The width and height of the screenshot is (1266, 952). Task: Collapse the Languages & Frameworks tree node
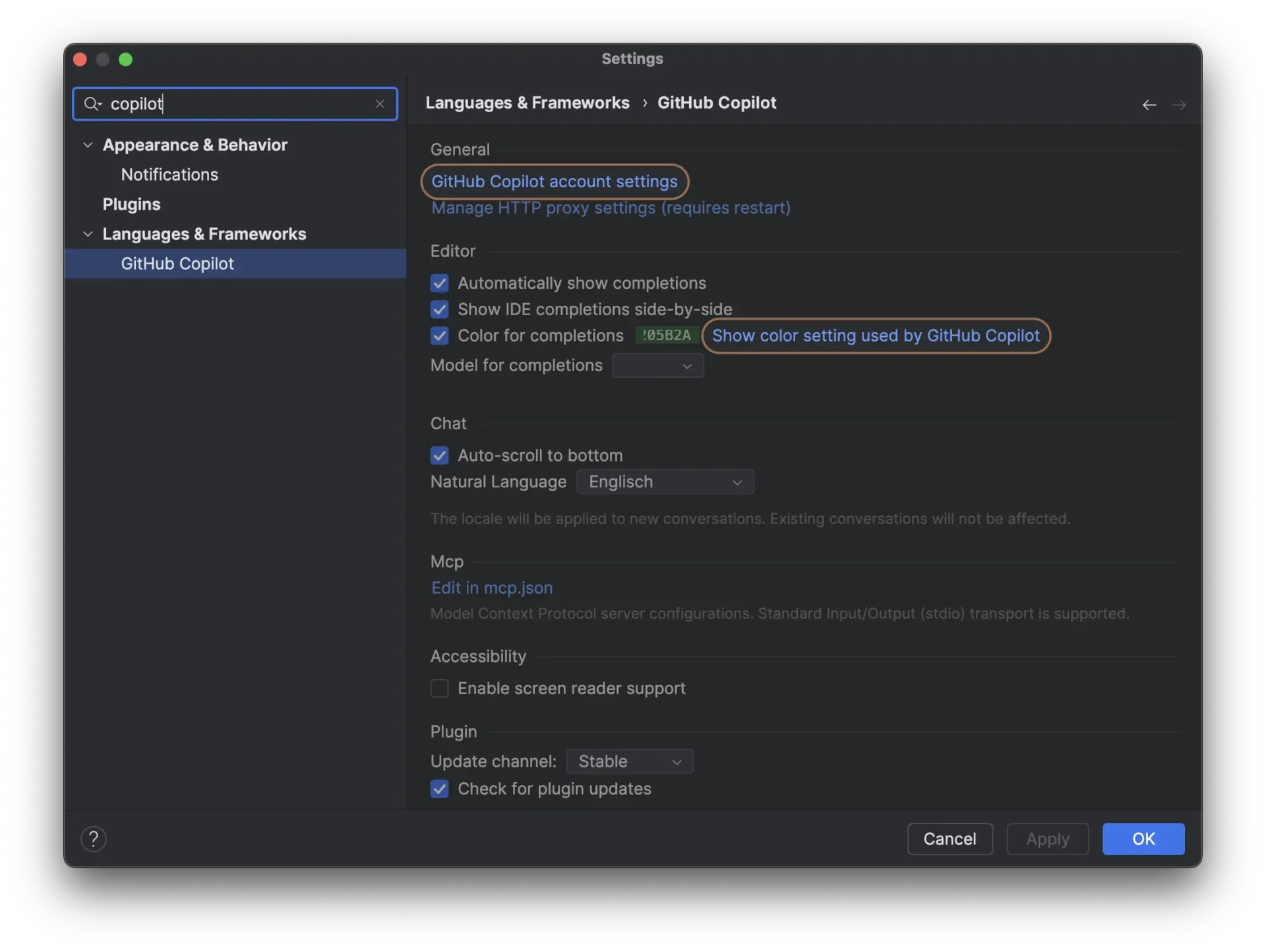pos(88,234)
